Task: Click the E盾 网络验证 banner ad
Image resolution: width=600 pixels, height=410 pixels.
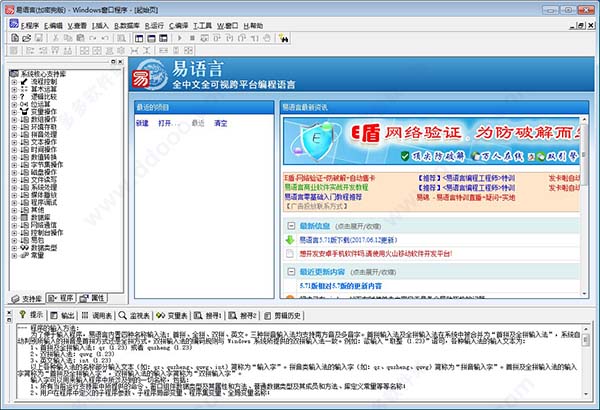Action: pyautogui.click(x=431, y=141)
